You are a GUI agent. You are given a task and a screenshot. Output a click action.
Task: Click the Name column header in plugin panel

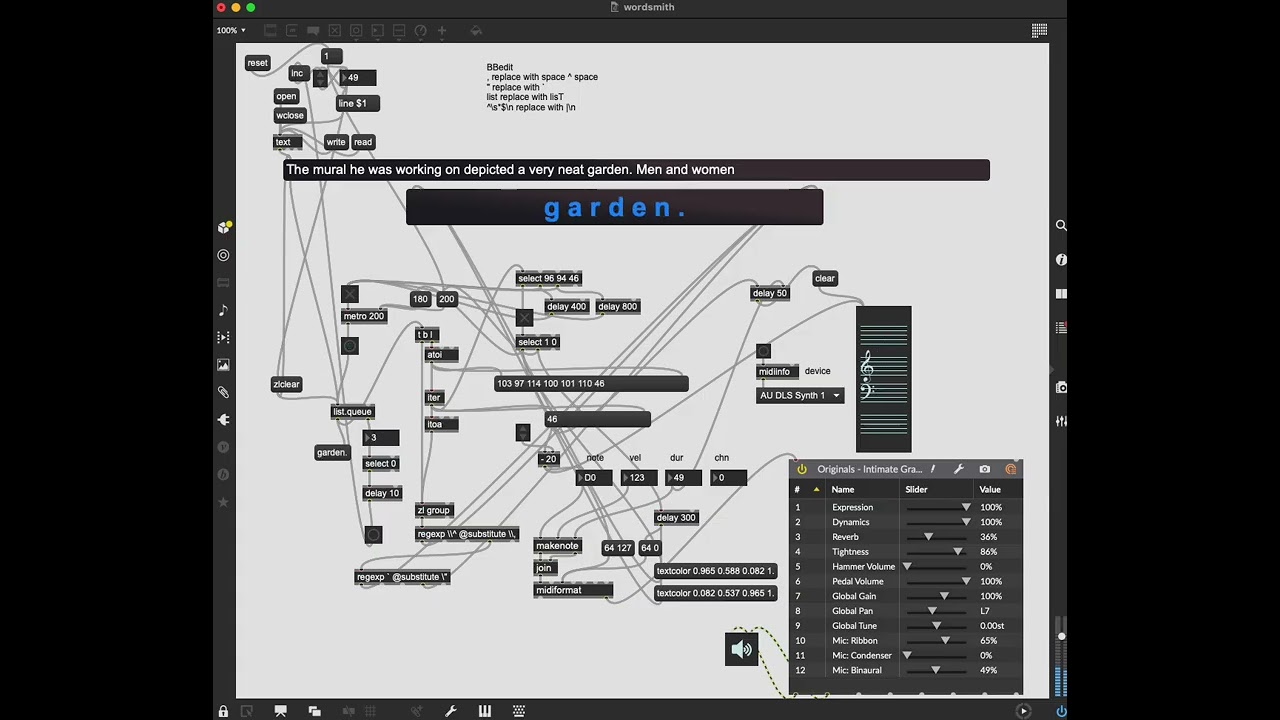pyautogui.click(x=843, y=490)
